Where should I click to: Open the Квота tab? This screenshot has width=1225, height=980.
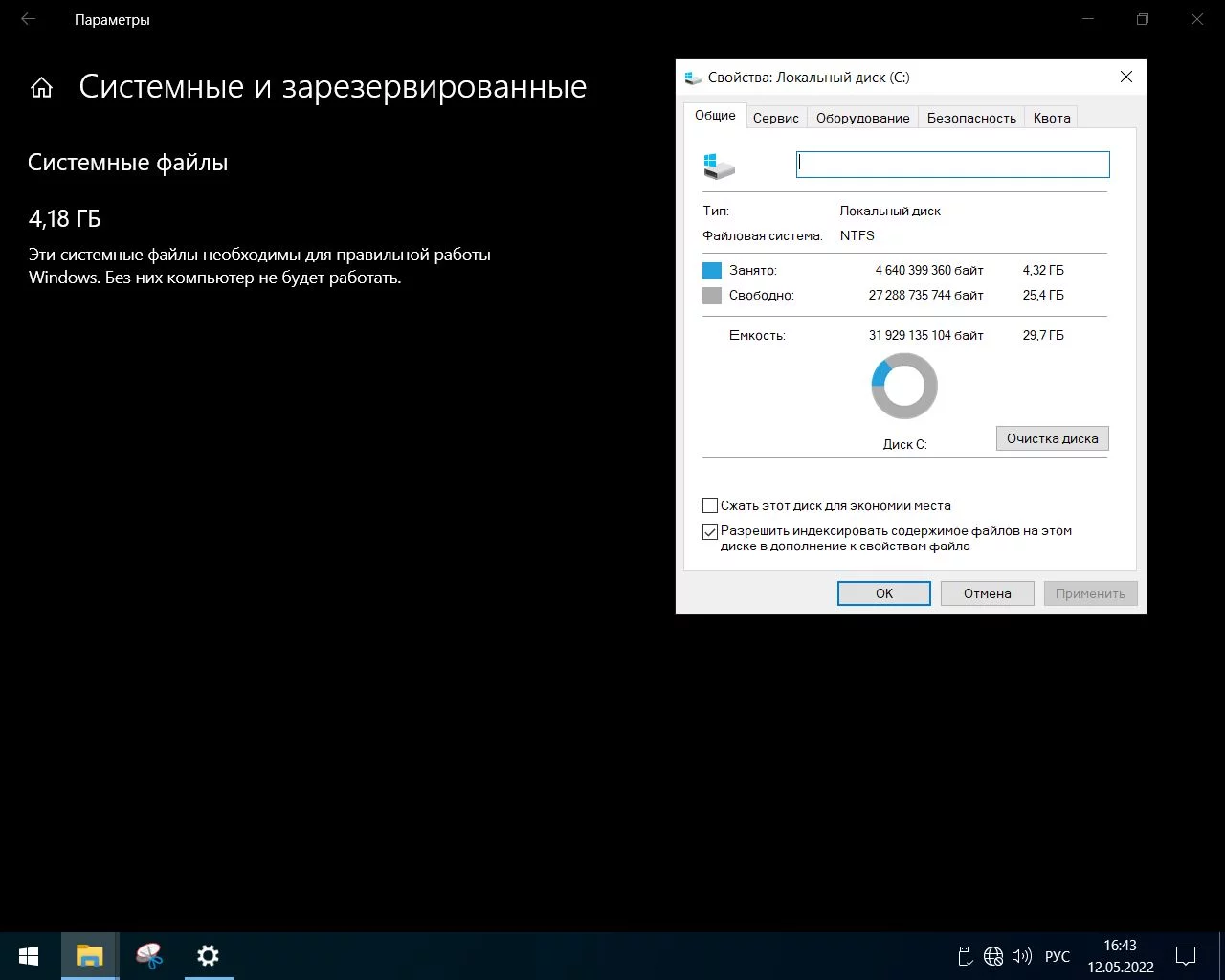(x=1052, y=118)
